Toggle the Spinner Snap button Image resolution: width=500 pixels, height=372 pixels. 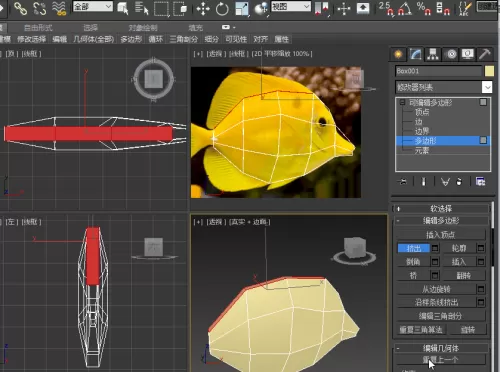(x=443, y=8)
